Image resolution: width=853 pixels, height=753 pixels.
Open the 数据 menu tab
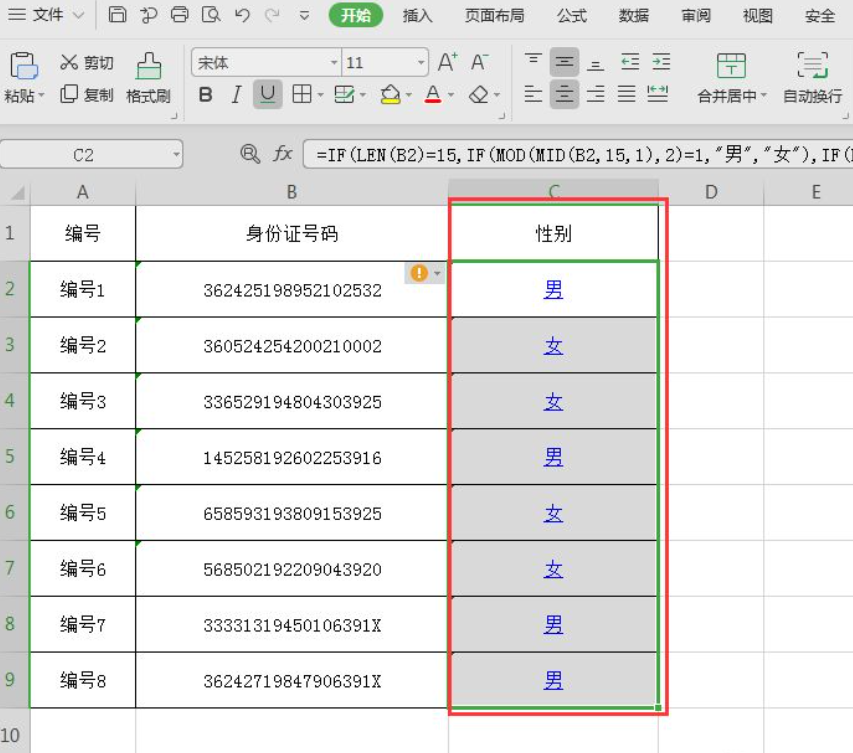636,16
